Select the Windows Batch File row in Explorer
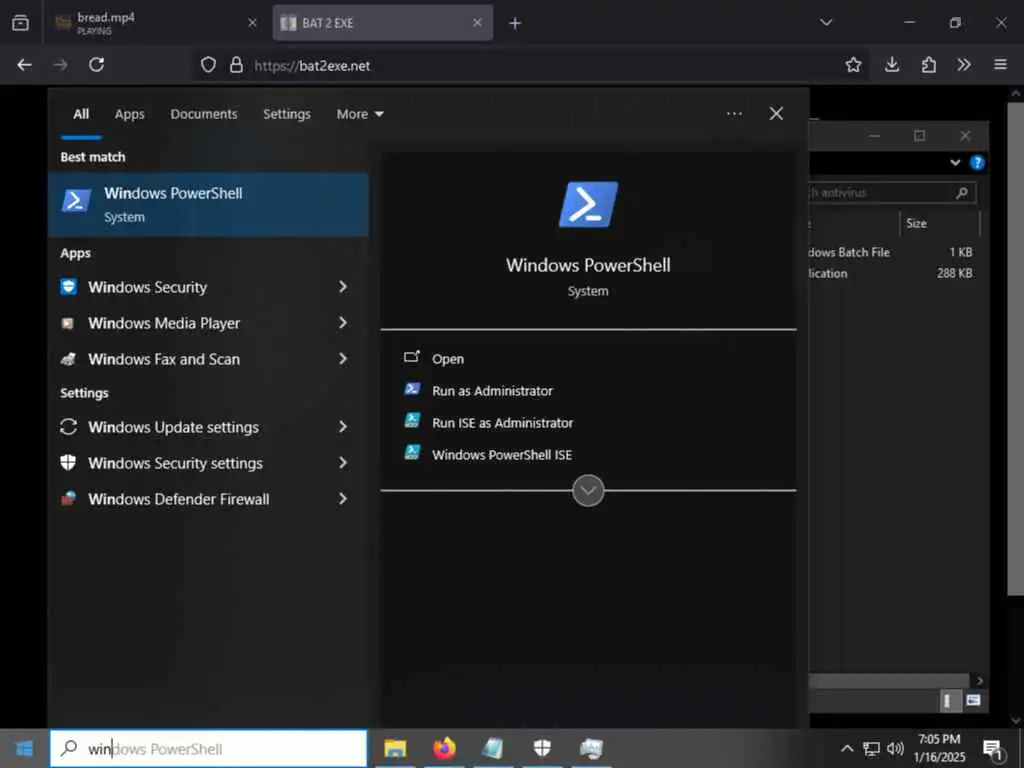The image size is (1024, 768). tap(893, 252)
